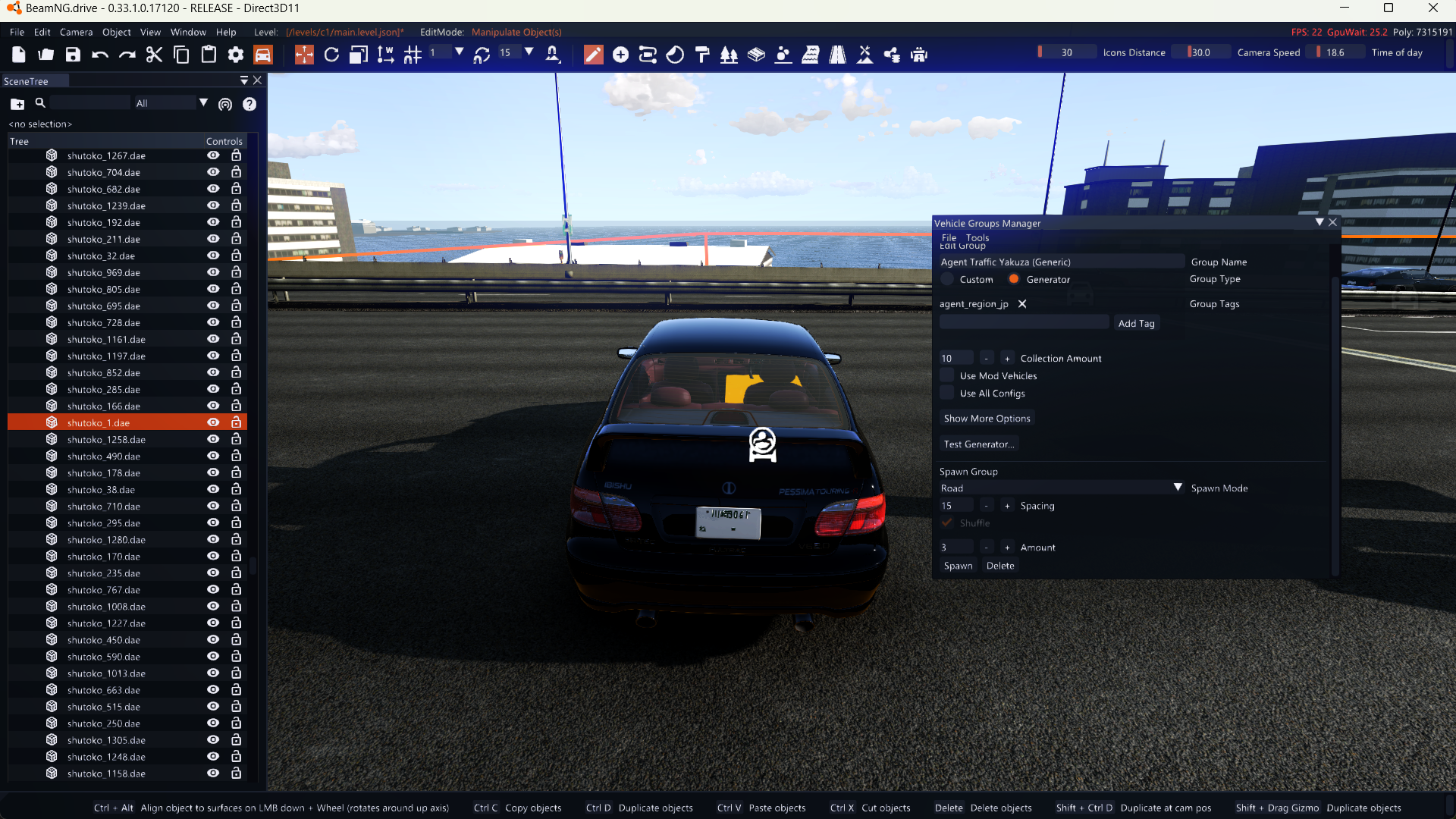Select the create object plus tool
This screenshot has height=819, width=1456.
click(620, 55)
